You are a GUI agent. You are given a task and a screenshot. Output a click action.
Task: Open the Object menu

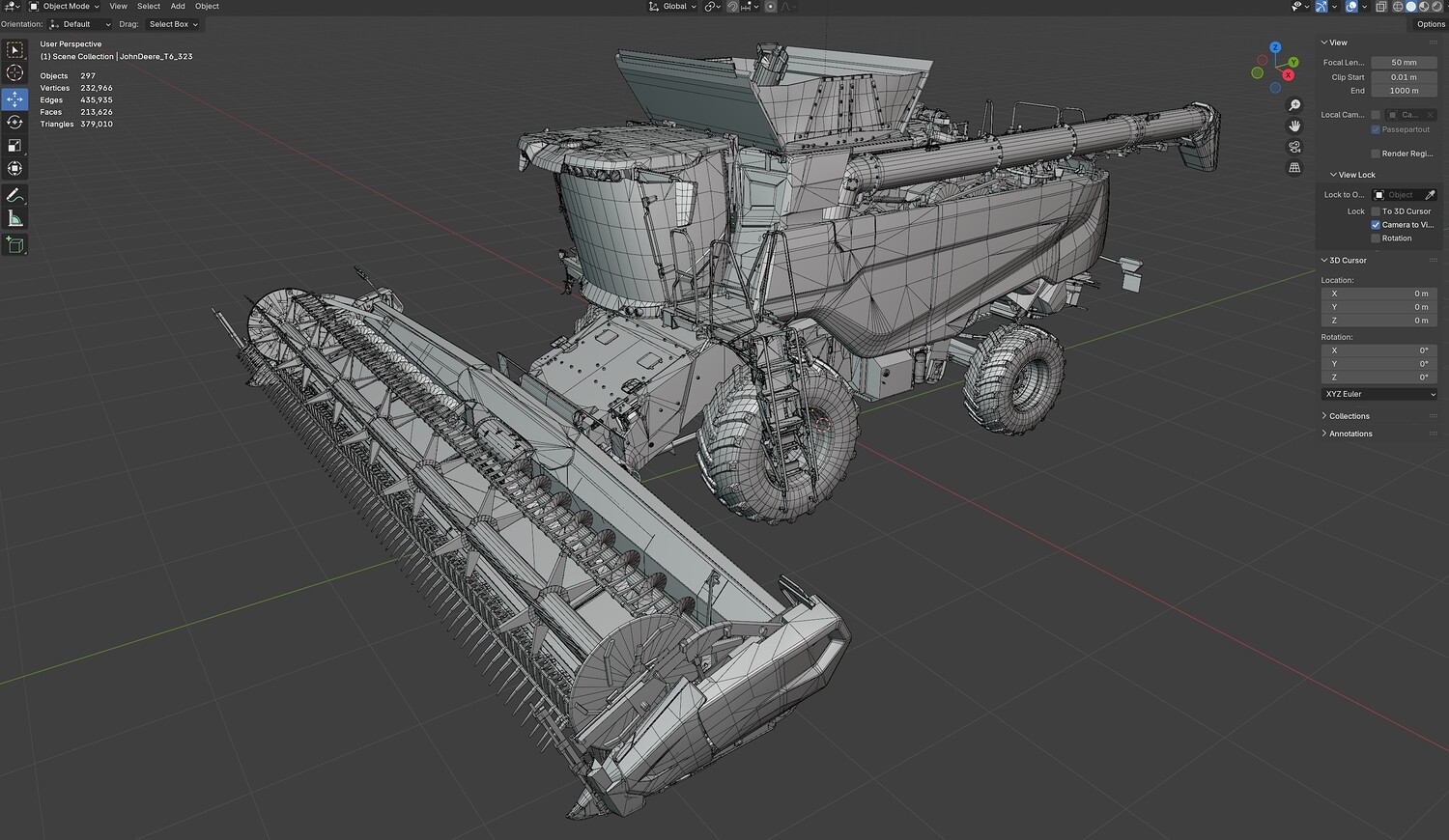pos(207,7)
